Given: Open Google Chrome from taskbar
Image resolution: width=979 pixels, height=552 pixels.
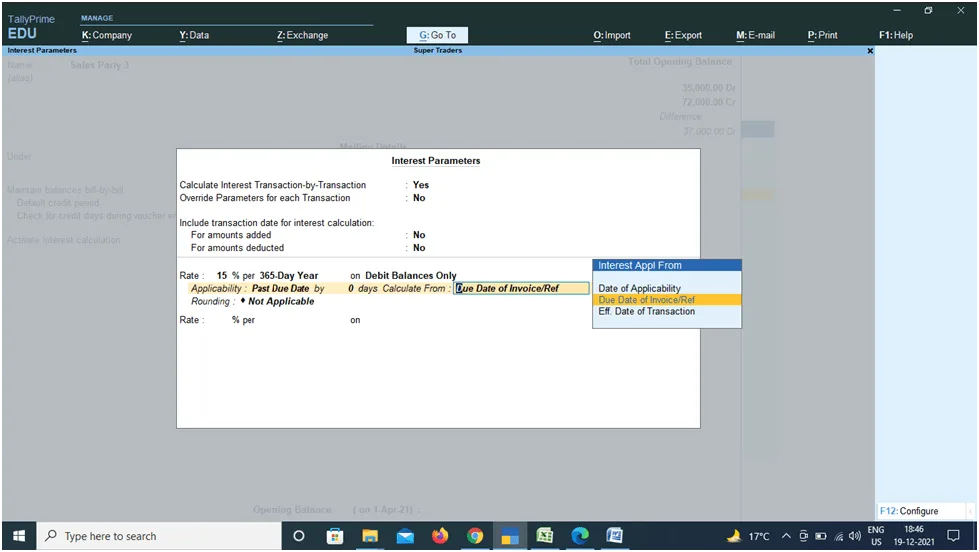Looking at the screenshot, I should tap(475, 536).
